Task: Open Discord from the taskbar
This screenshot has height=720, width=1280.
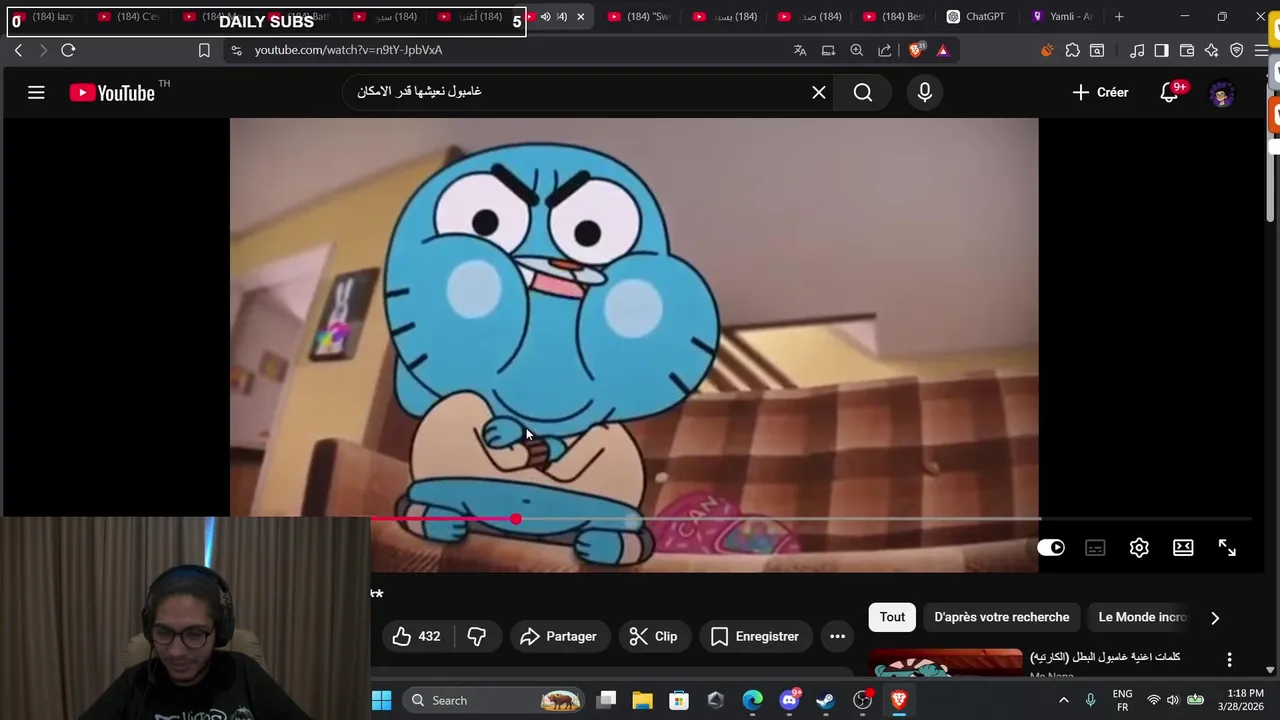Action: pyautogui.click(x=789, y=700)
